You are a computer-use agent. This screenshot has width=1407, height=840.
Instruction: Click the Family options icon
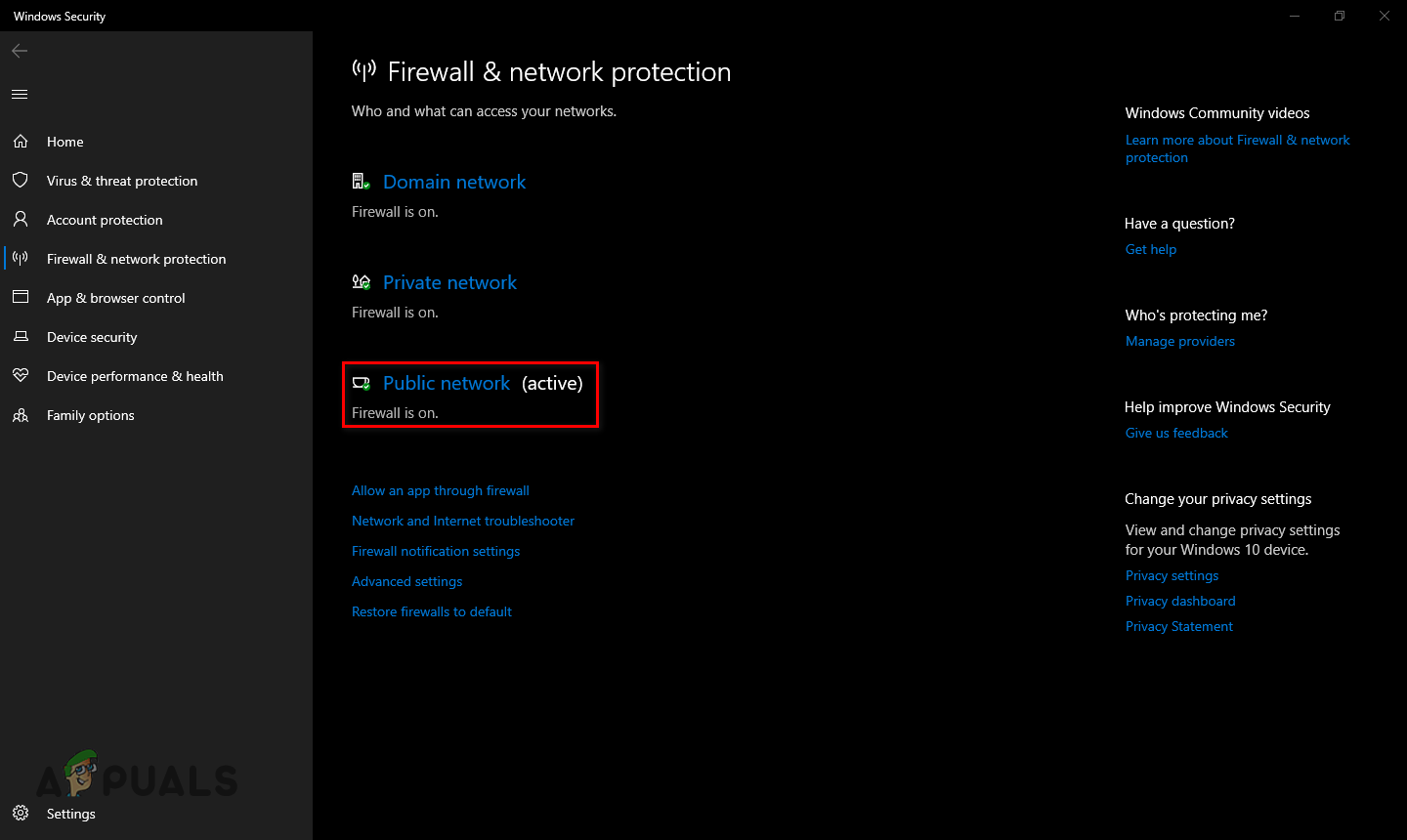coord(21,414)
